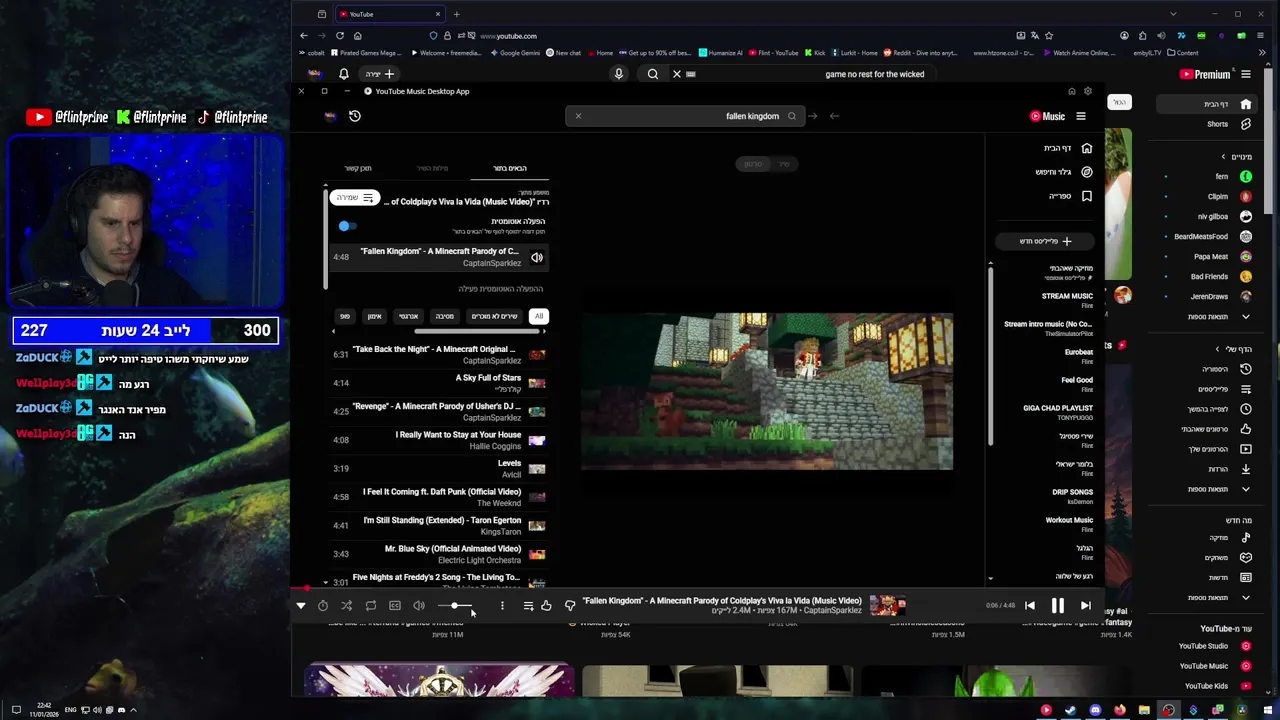Image resolution: width=1280 pixels, height=720 pixels.
Task: Toggle repeat mode in the player bar
Action: (x=371, y=605)
